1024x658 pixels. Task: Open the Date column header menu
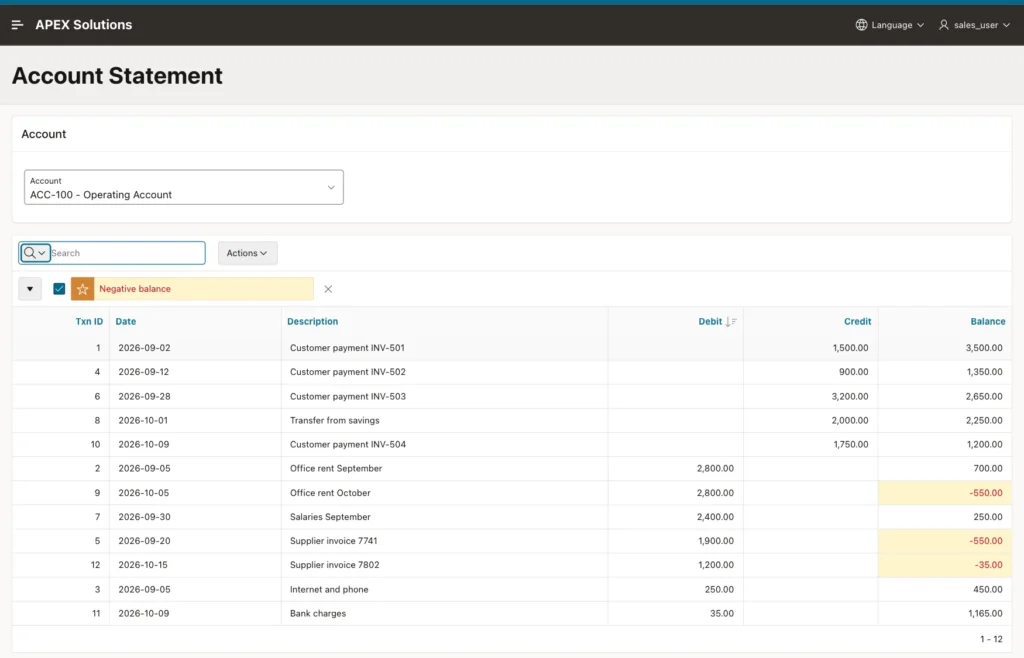click(126, 321)
